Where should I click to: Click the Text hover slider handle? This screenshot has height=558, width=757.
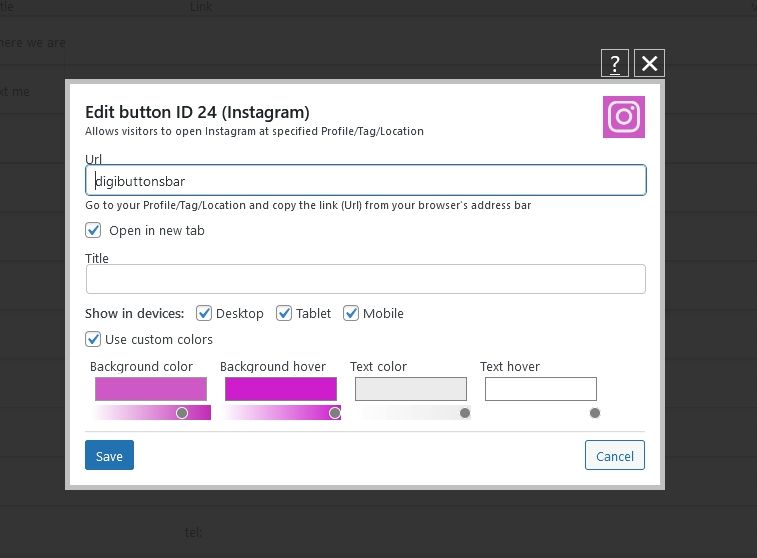[595, 413]
